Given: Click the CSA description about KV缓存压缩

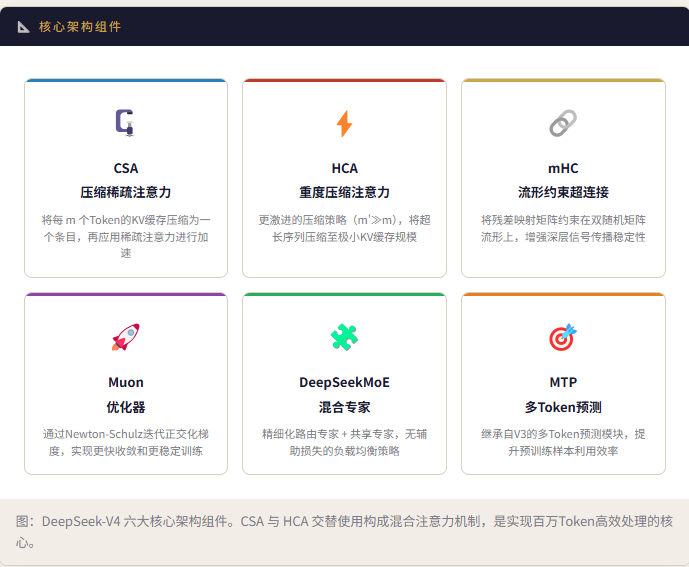Looking at the screenshot, I should click(126, 236).
